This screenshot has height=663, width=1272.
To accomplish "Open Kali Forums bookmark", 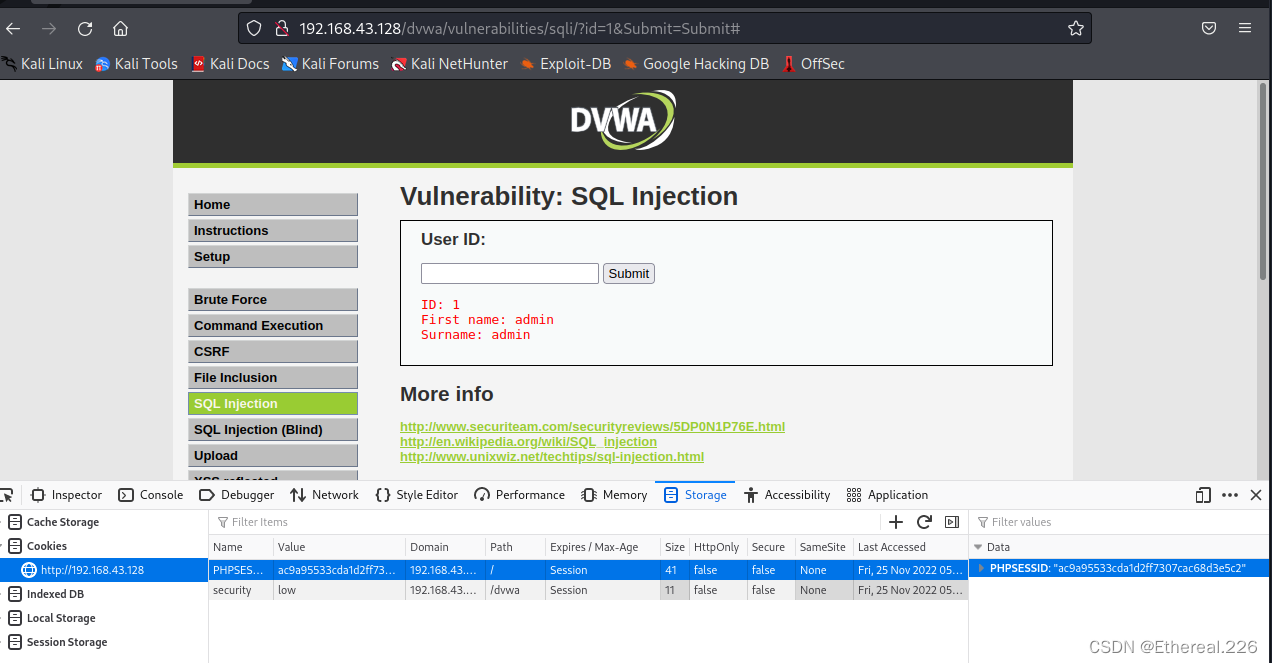I will (330, 64).
